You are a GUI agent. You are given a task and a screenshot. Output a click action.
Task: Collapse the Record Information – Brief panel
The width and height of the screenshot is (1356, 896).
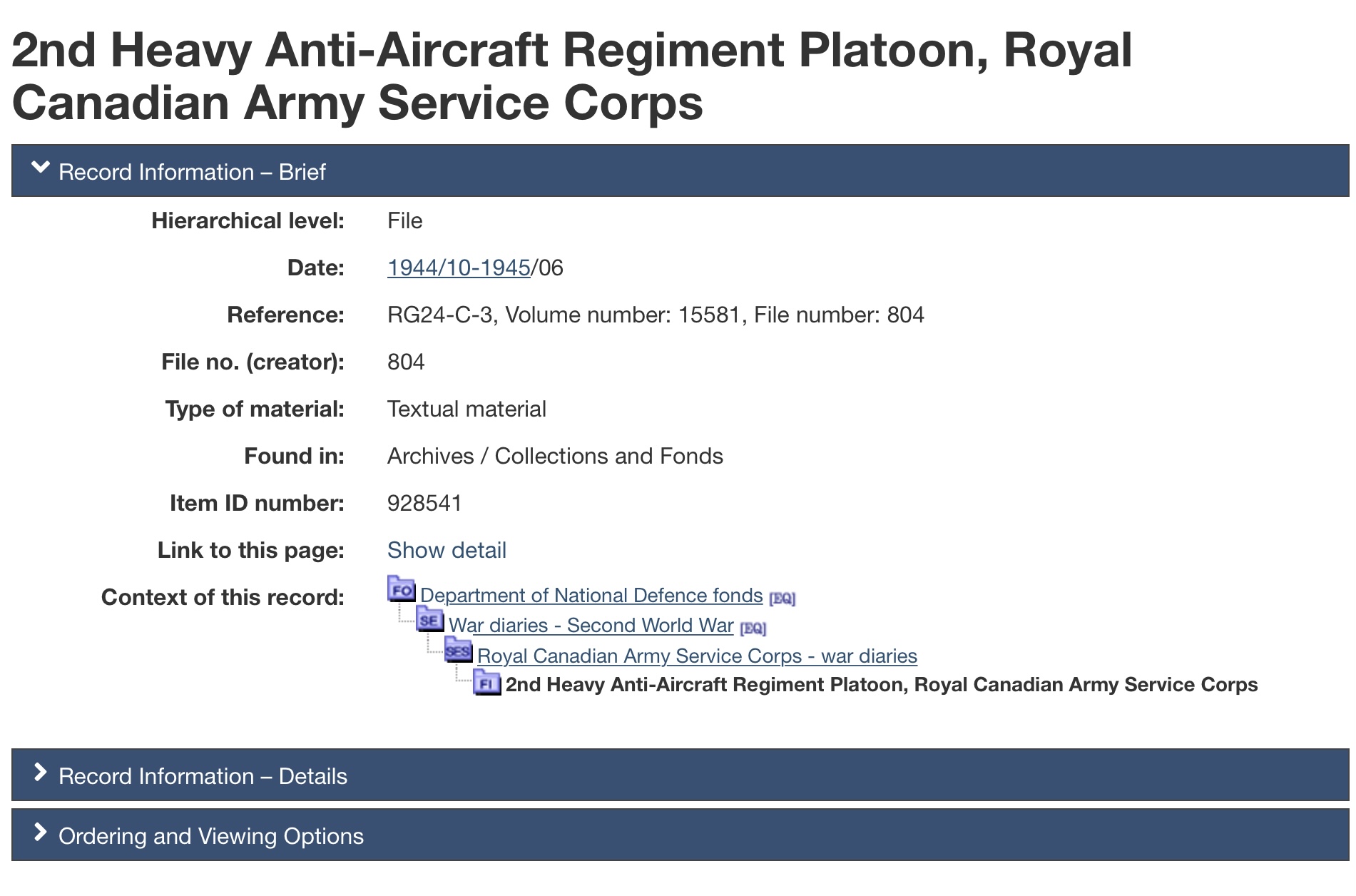(x=192, y=172)
